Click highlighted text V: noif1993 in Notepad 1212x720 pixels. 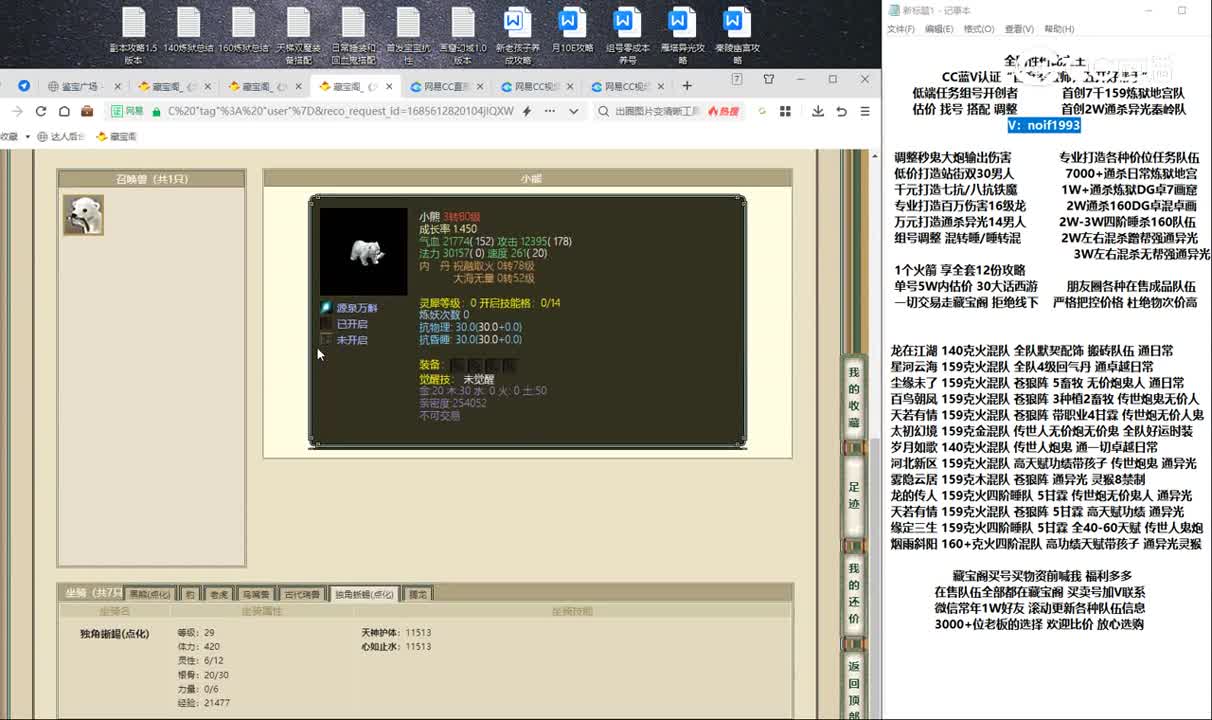pos(1044,125)
